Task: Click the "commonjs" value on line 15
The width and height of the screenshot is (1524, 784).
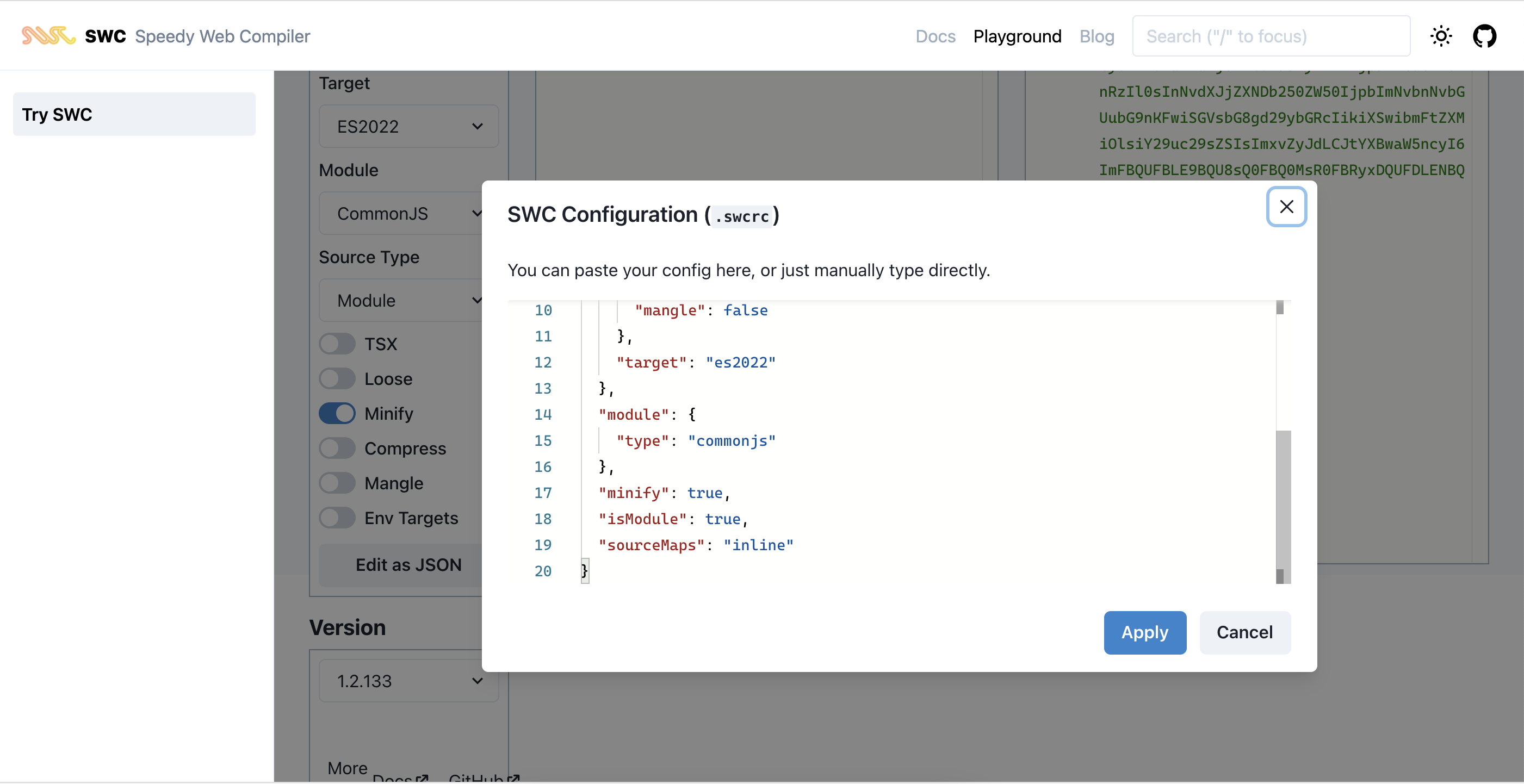Action: (x=731, y=440)
